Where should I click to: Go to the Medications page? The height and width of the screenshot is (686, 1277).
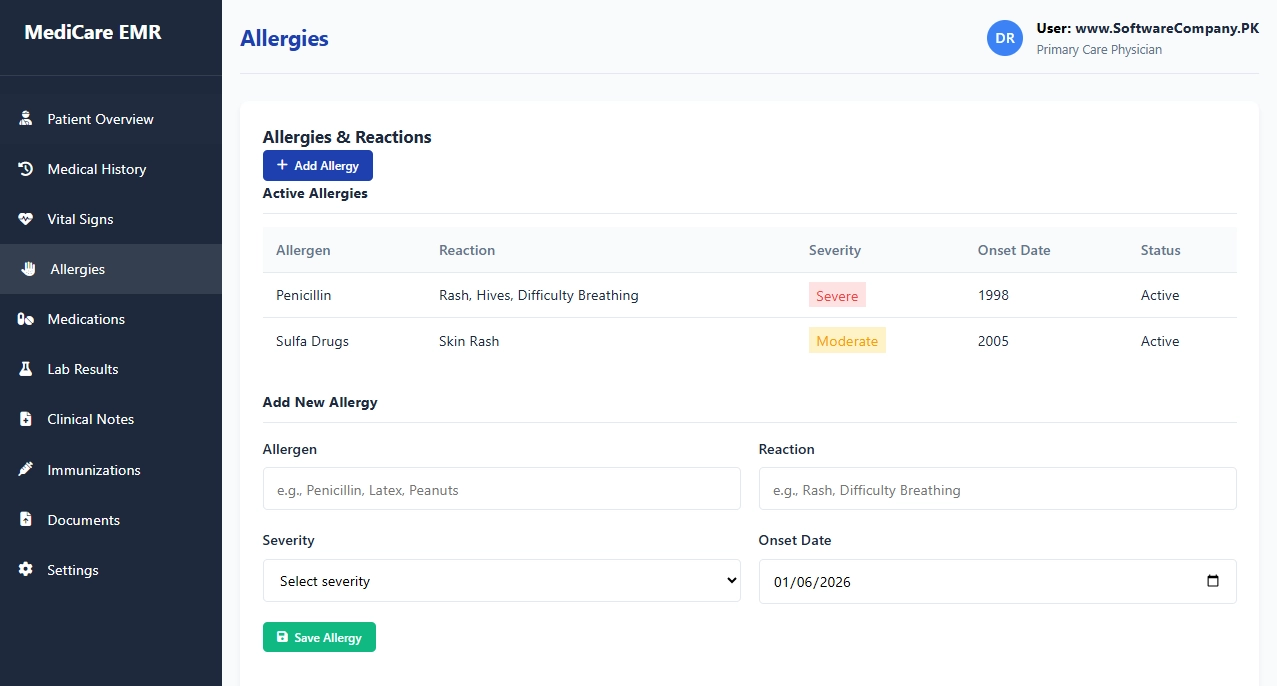86,319
